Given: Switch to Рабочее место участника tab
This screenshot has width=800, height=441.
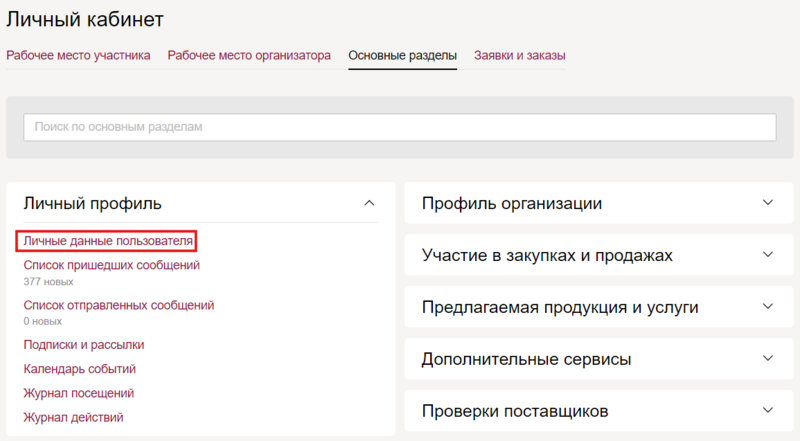Looking at the screenshot, I should 79,55.
